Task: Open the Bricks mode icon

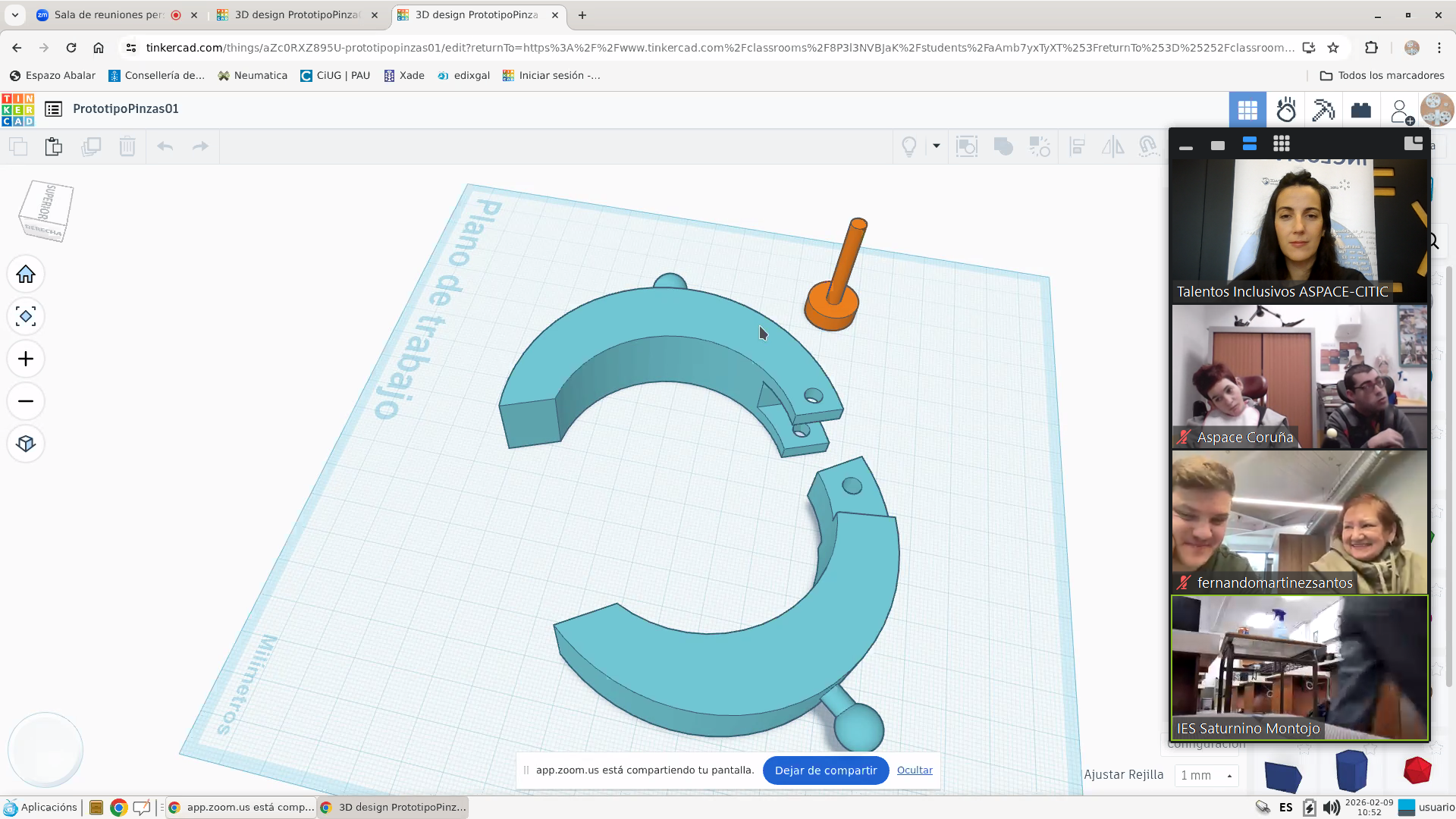Action: [1361, 110]
